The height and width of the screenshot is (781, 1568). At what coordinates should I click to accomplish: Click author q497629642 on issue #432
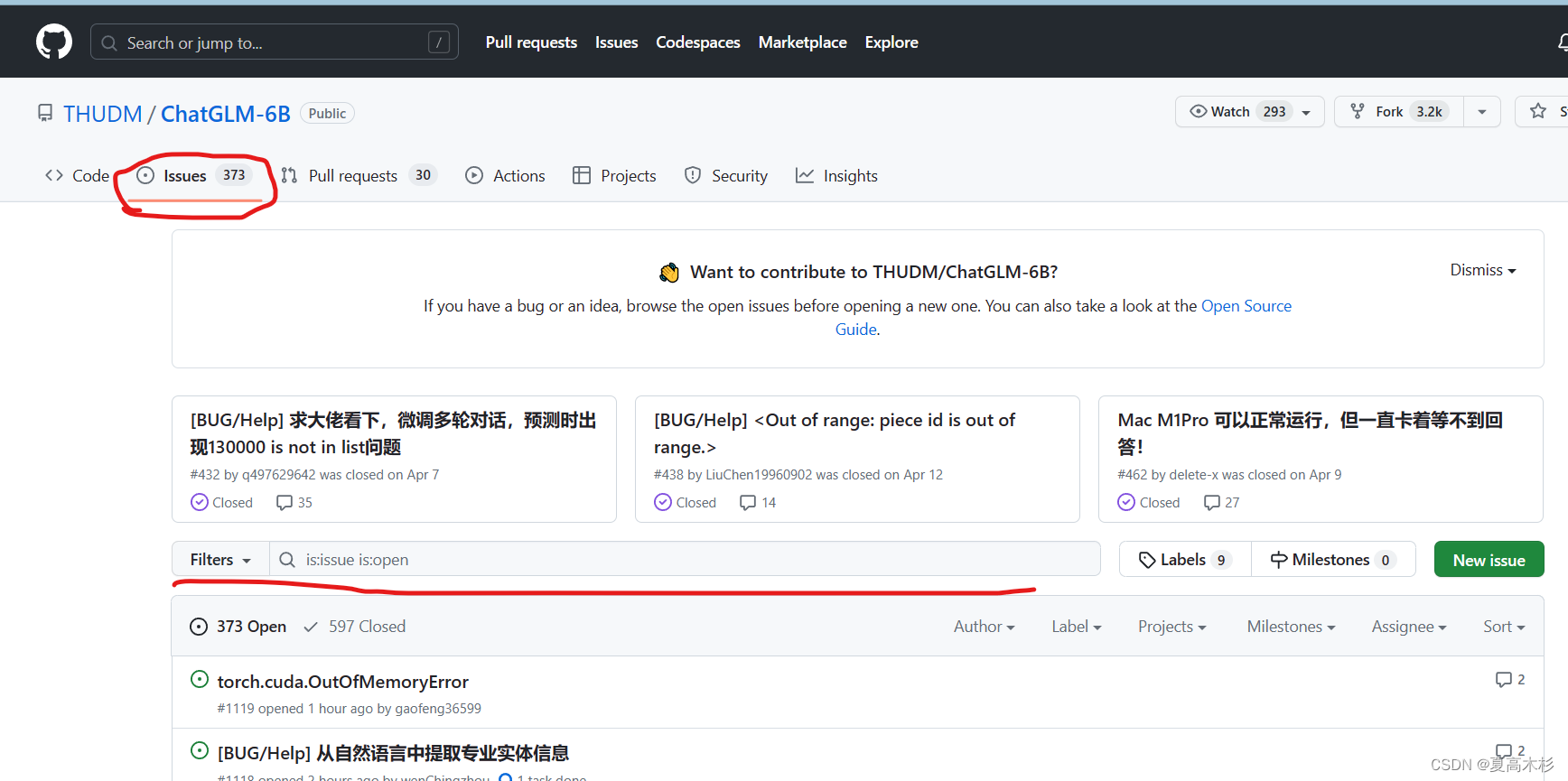point(278,475)
